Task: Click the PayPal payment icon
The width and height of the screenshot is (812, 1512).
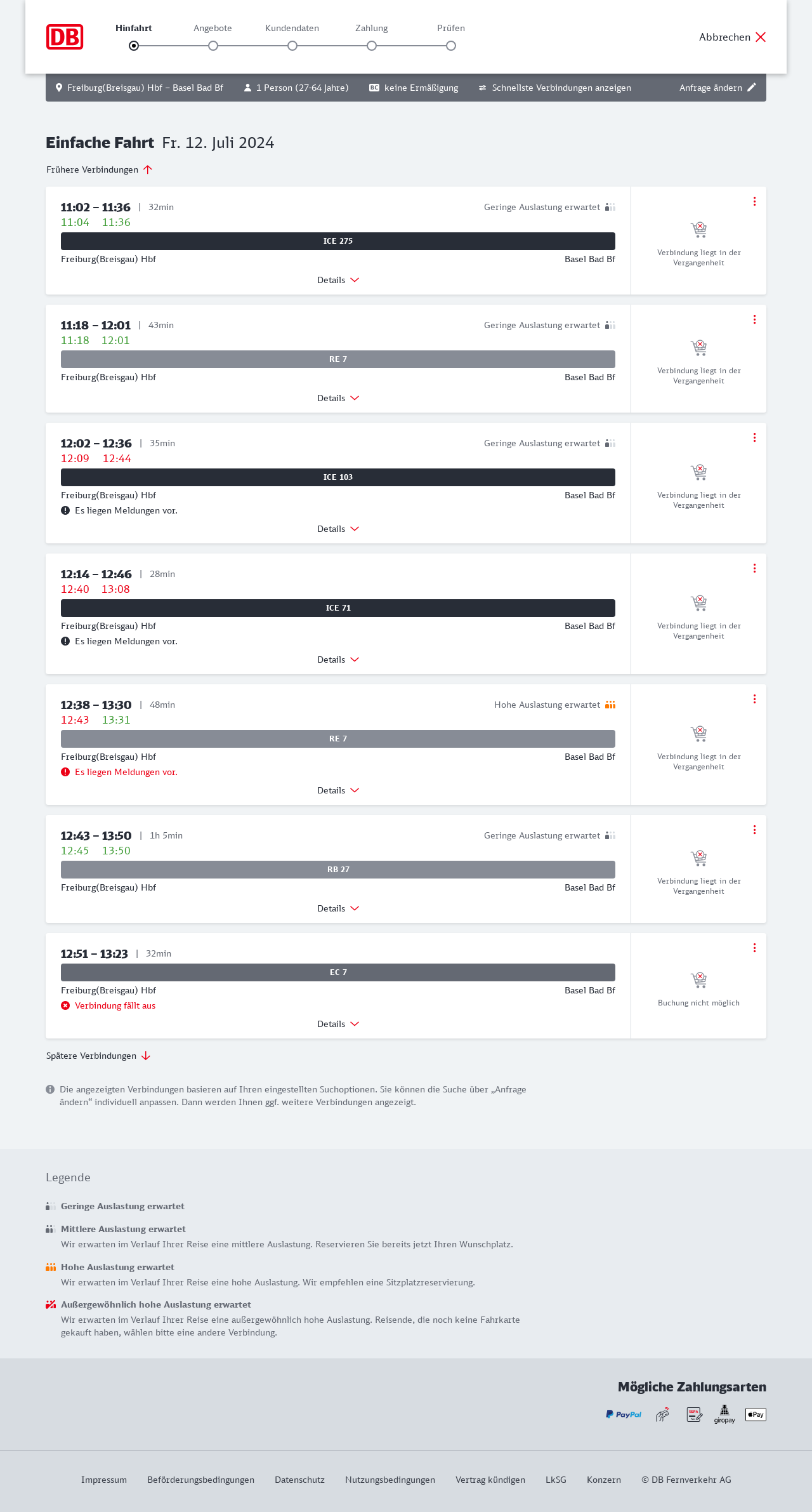Action: [624, 1414]
